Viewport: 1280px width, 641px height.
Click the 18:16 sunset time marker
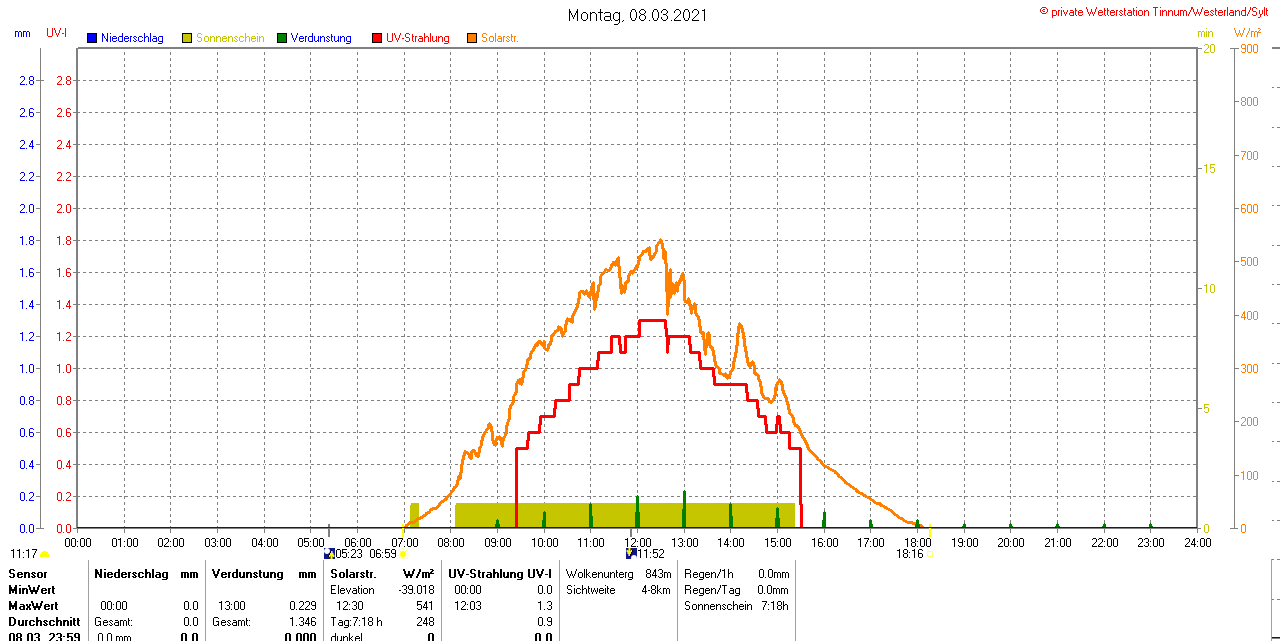(x=909, y=553)
